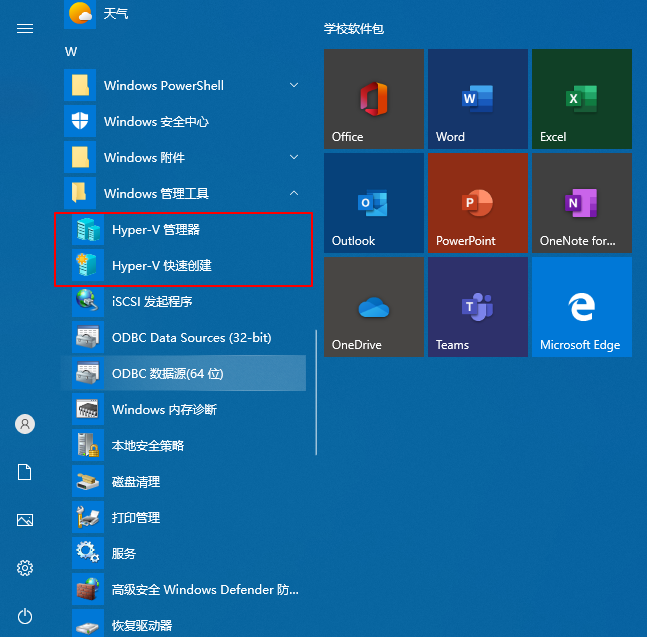Open the OneNote tile
The height and width of the screenshot is (637, 647).
(581, 203)
